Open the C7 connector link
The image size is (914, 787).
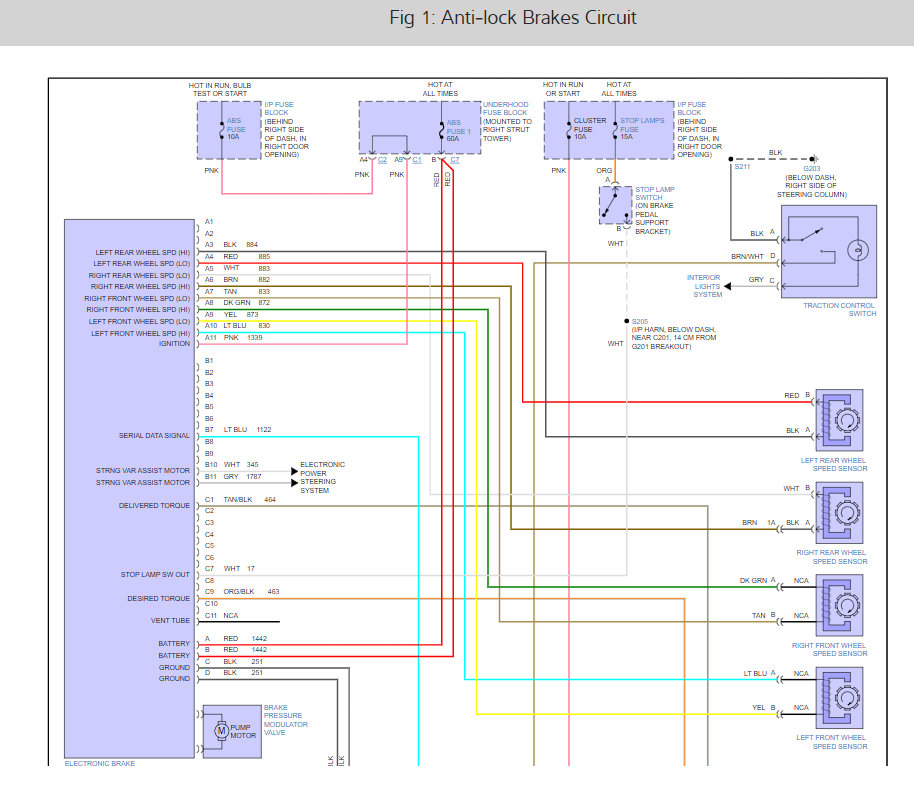455,160
